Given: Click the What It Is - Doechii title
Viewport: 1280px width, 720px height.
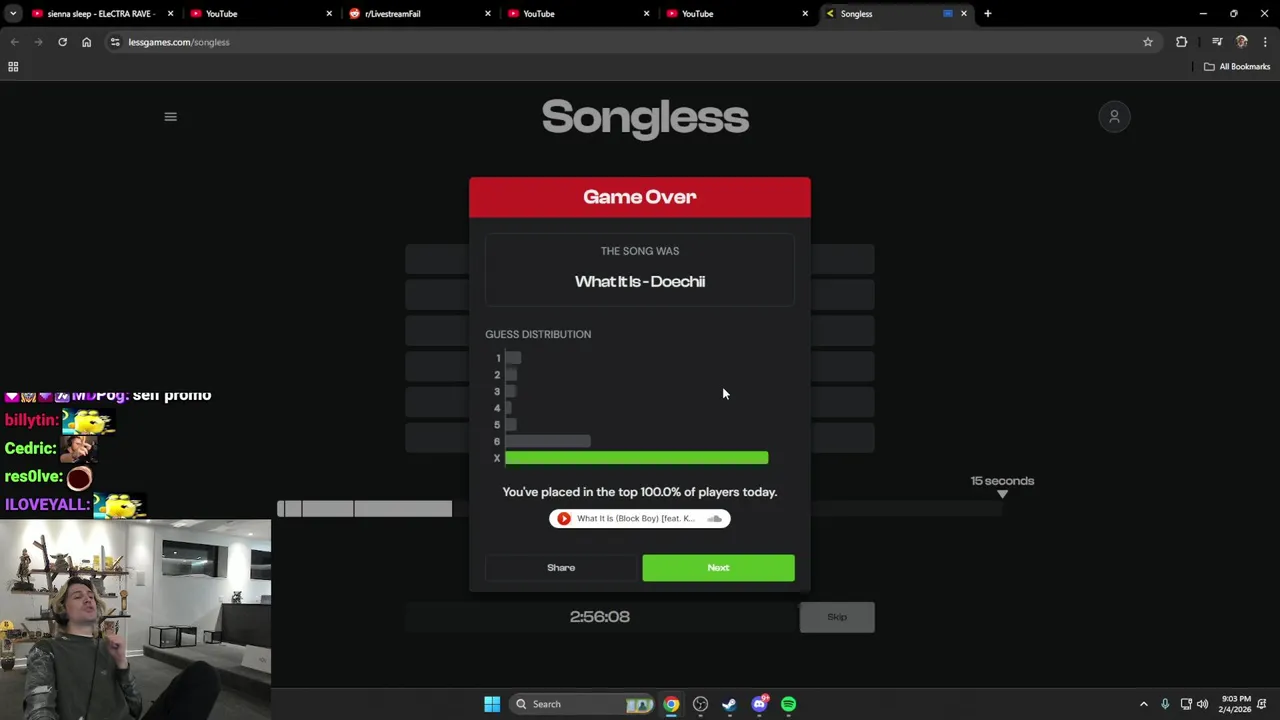Looking at the screenshot, I should (640, 281).
